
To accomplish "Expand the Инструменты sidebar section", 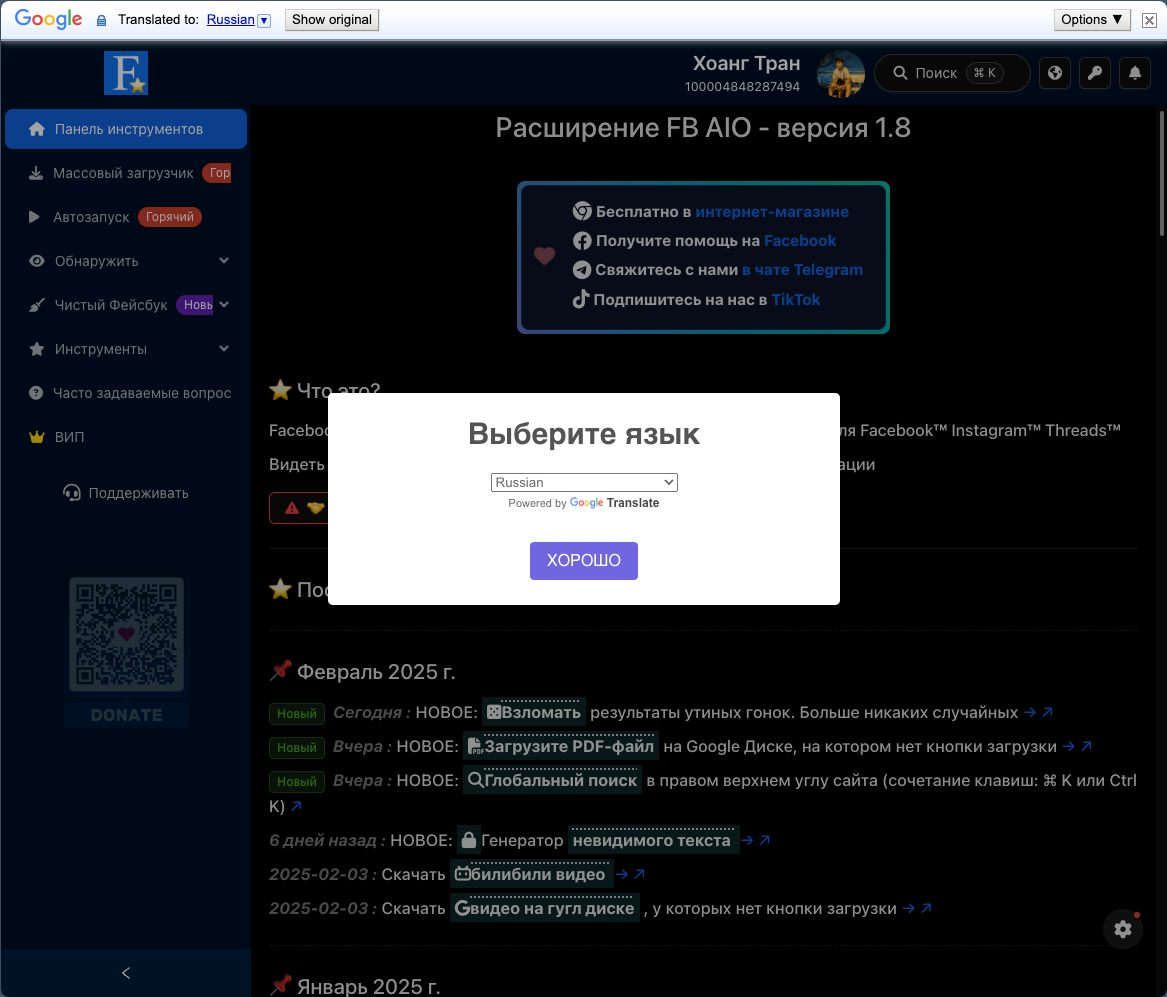I will click(x=126, y=348).
